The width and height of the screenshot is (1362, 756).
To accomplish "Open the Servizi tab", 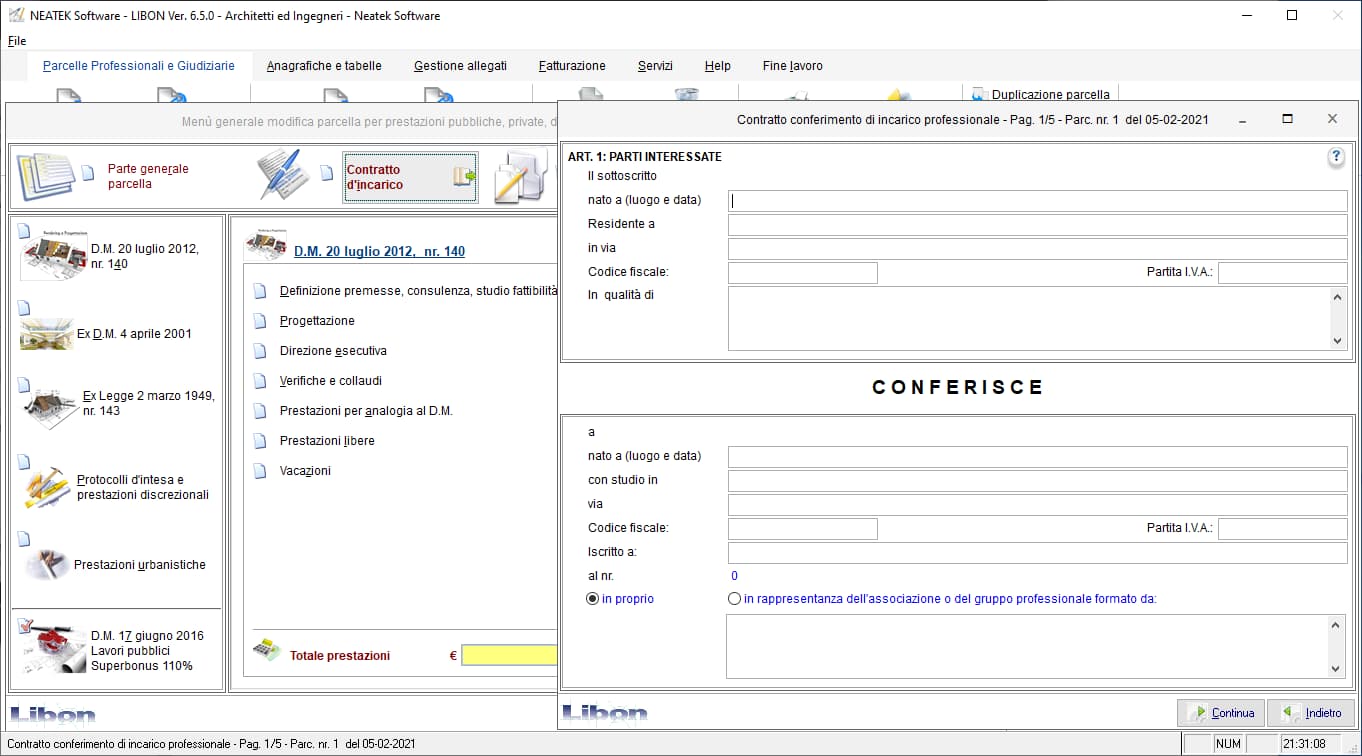I will [655, 66].
